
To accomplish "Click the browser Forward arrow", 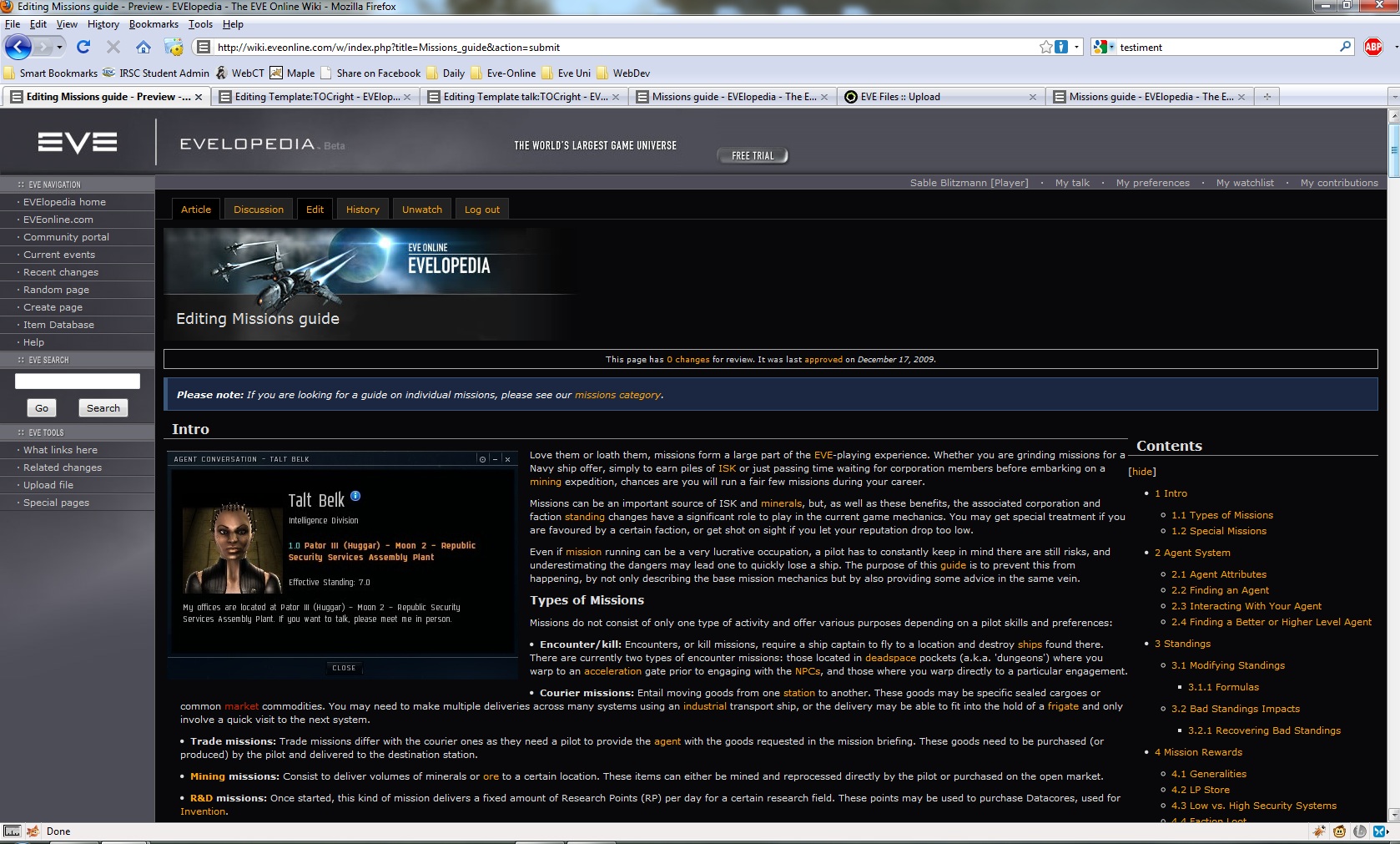I will (x=44, y=47).
